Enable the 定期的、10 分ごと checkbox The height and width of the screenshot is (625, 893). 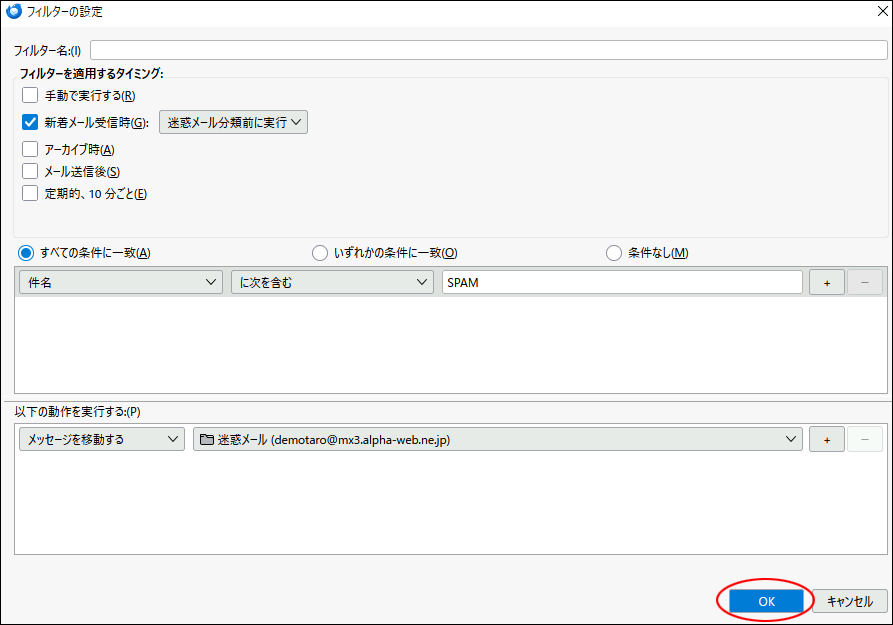coord(30,193)
